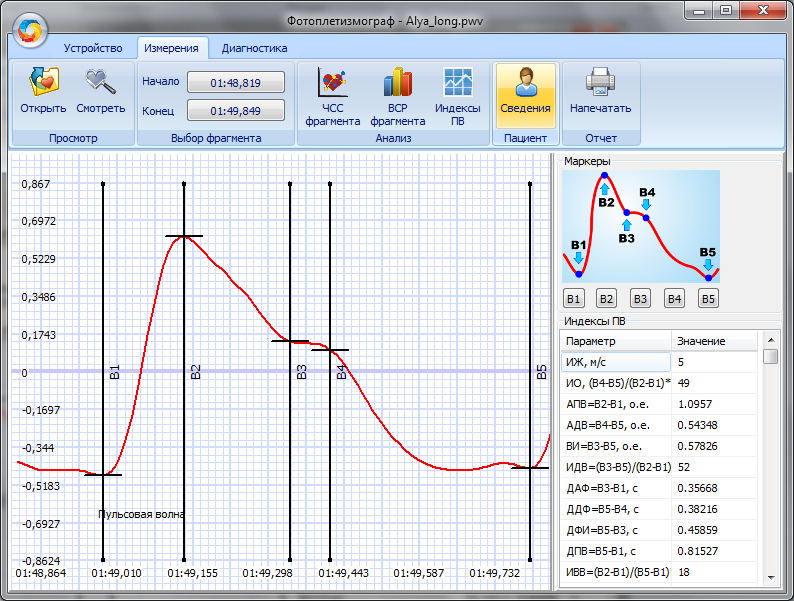Switch to the Диагностика tab

(x=254, y=48)
